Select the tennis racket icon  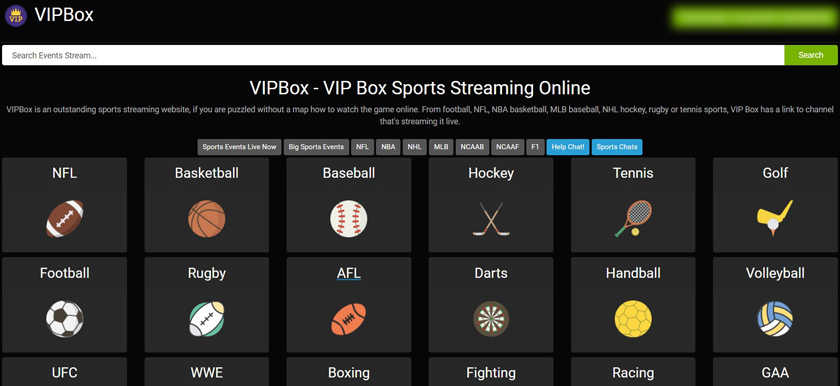[633, 218]
